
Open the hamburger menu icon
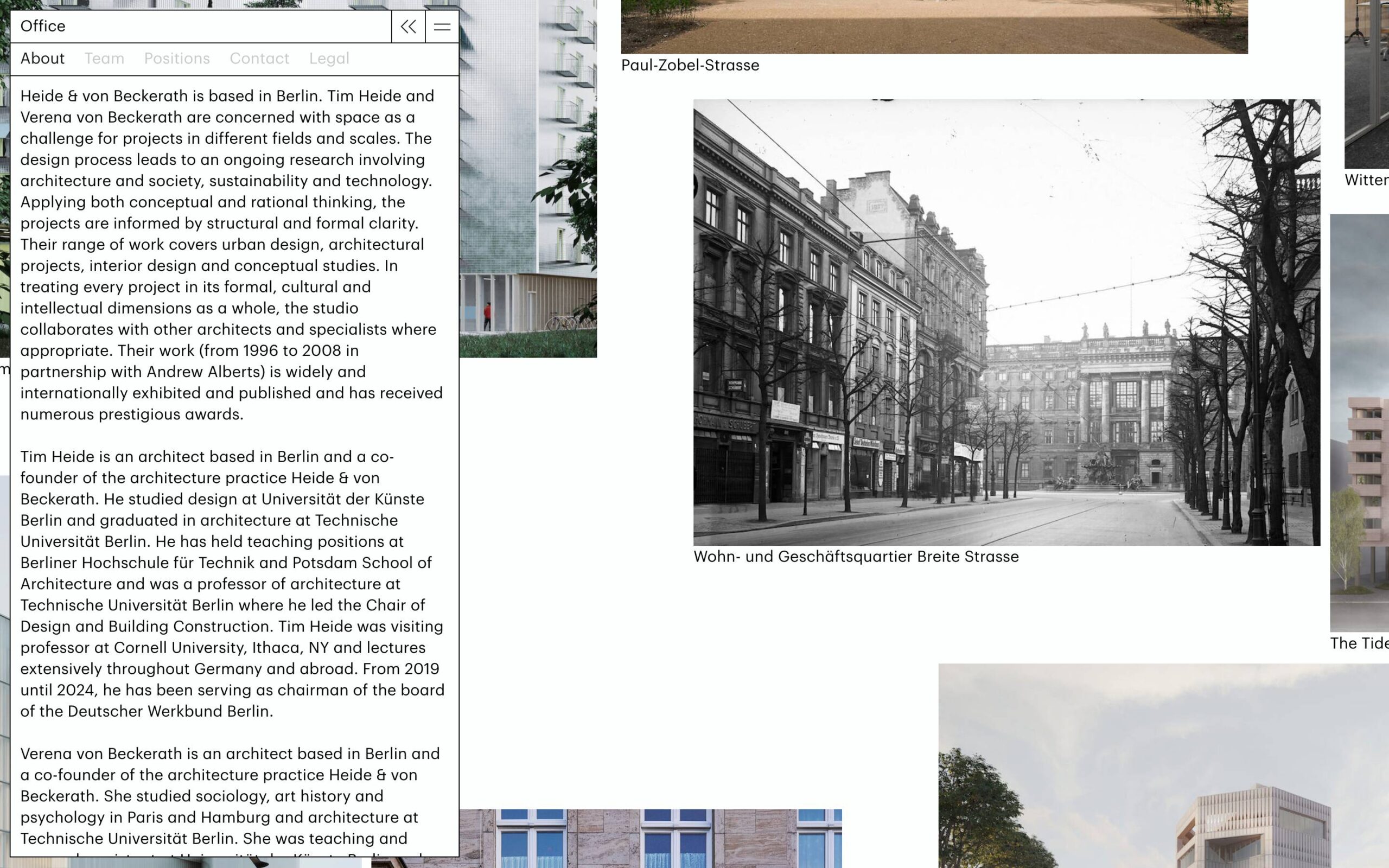(441, 27)
